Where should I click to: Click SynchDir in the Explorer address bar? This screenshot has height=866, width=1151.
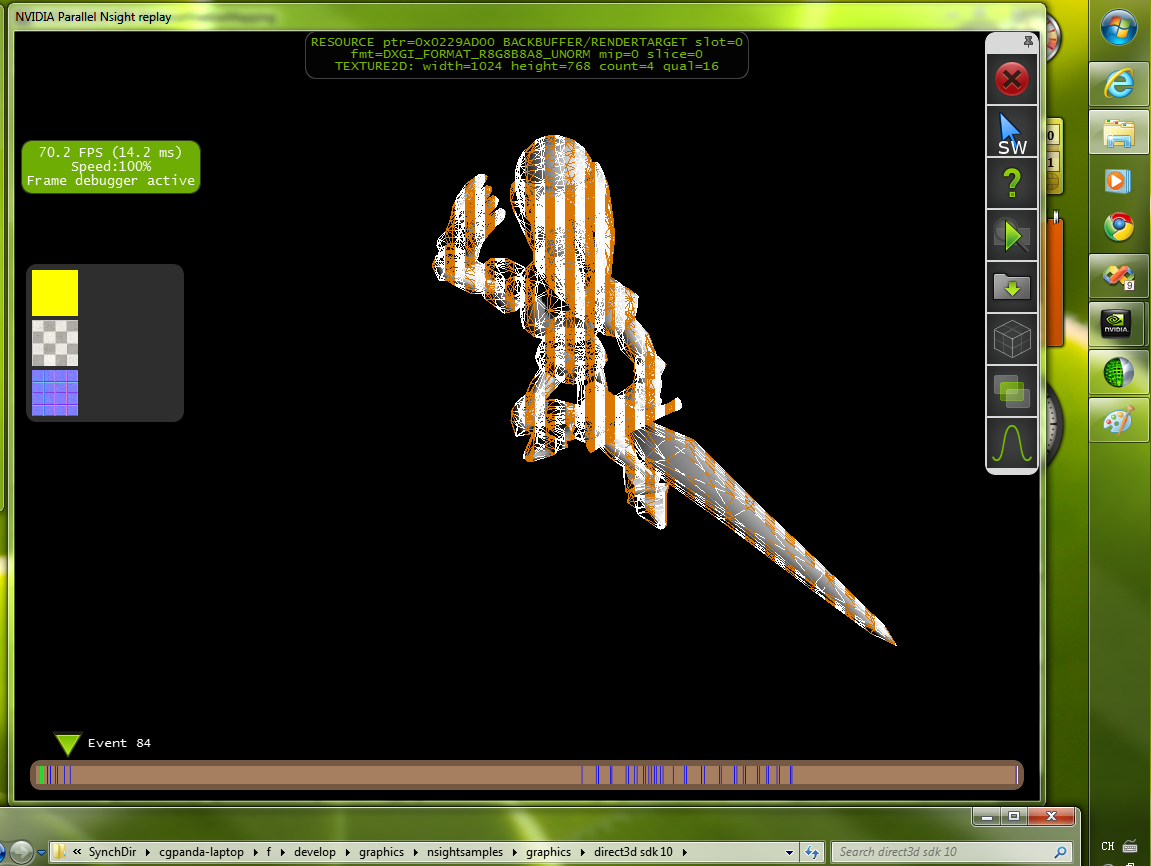pyautogui.click(x=112, y=852)
